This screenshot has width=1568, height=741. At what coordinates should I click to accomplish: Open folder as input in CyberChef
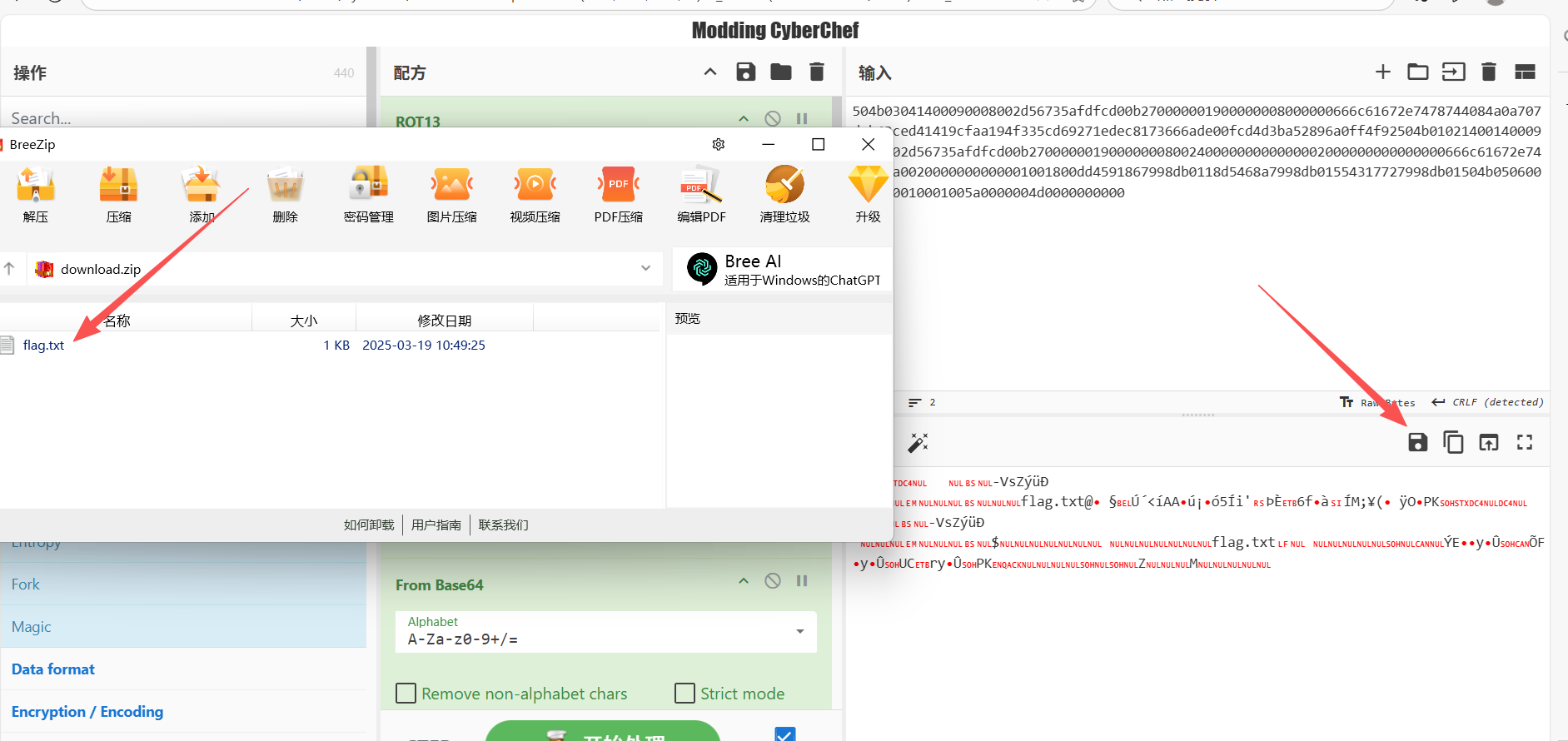1418,72
